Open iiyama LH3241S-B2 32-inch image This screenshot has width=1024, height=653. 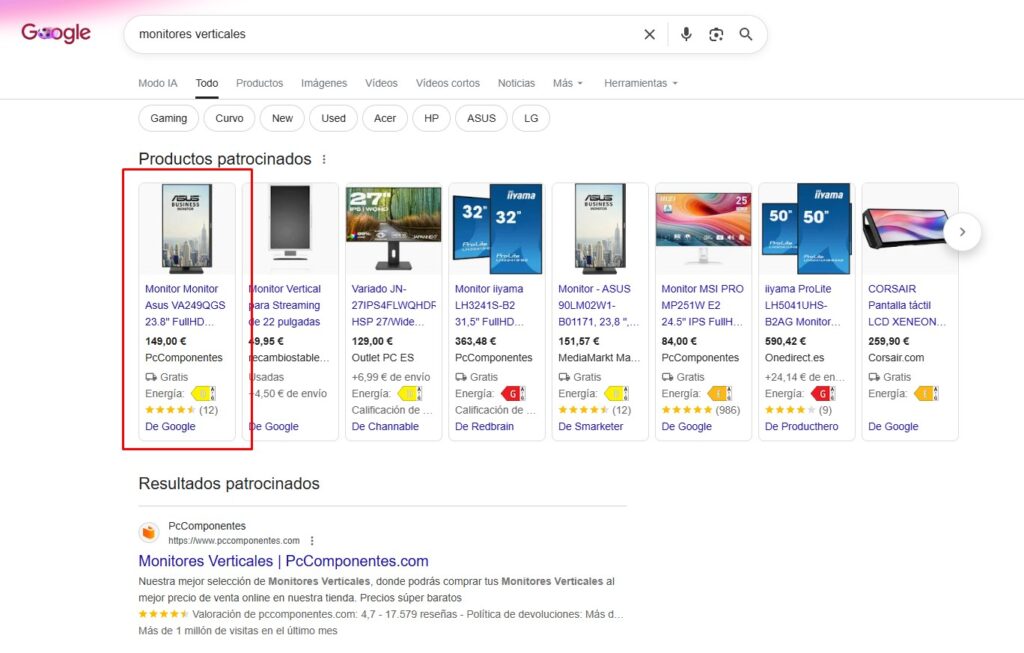[496, 228]
